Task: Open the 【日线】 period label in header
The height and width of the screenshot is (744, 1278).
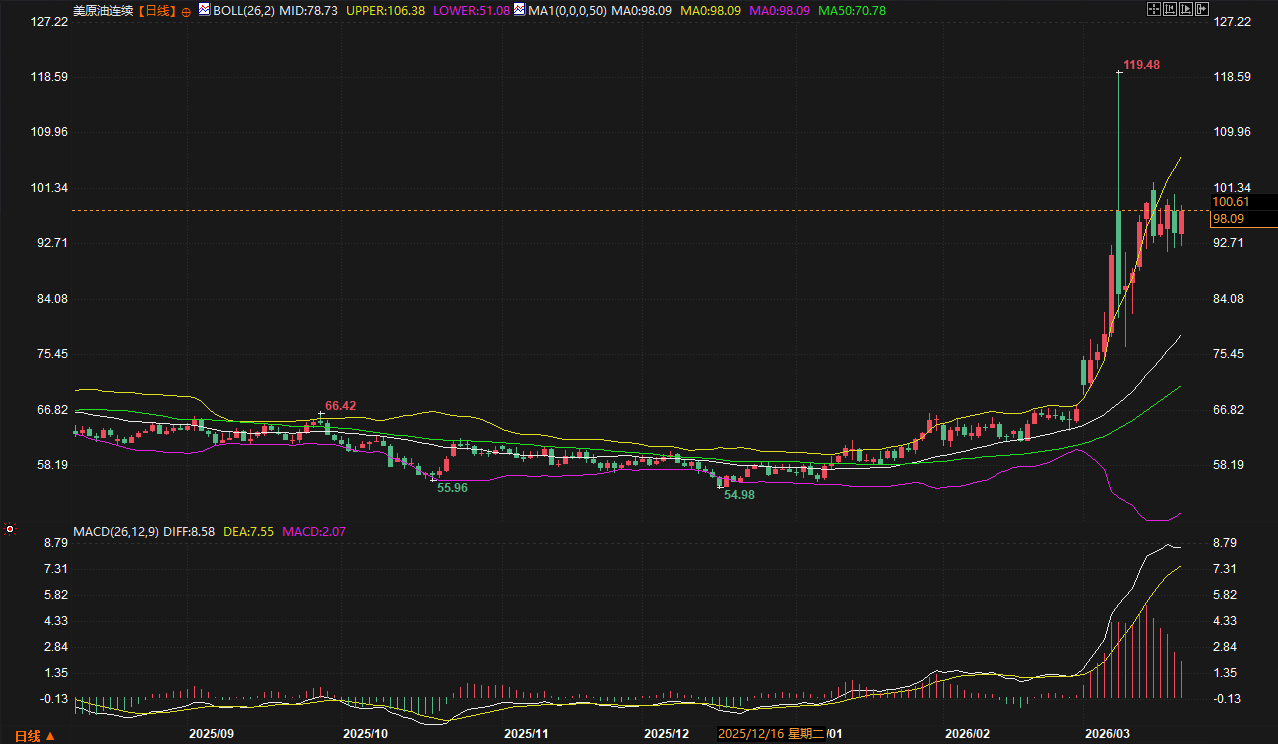Action: pyautogui.click(x=154, y=11)
